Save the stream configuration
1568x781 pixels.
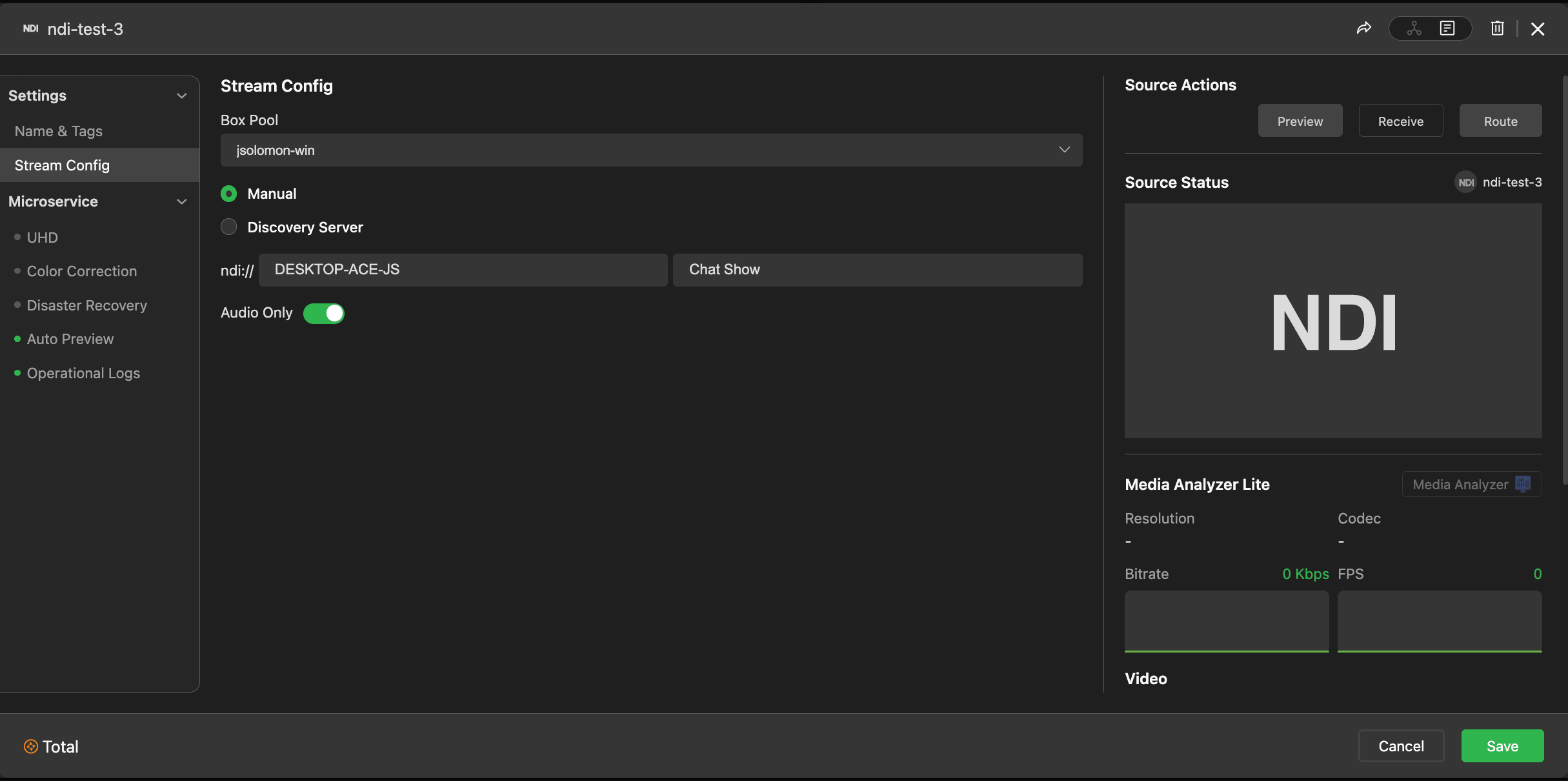click(1503, 746)
